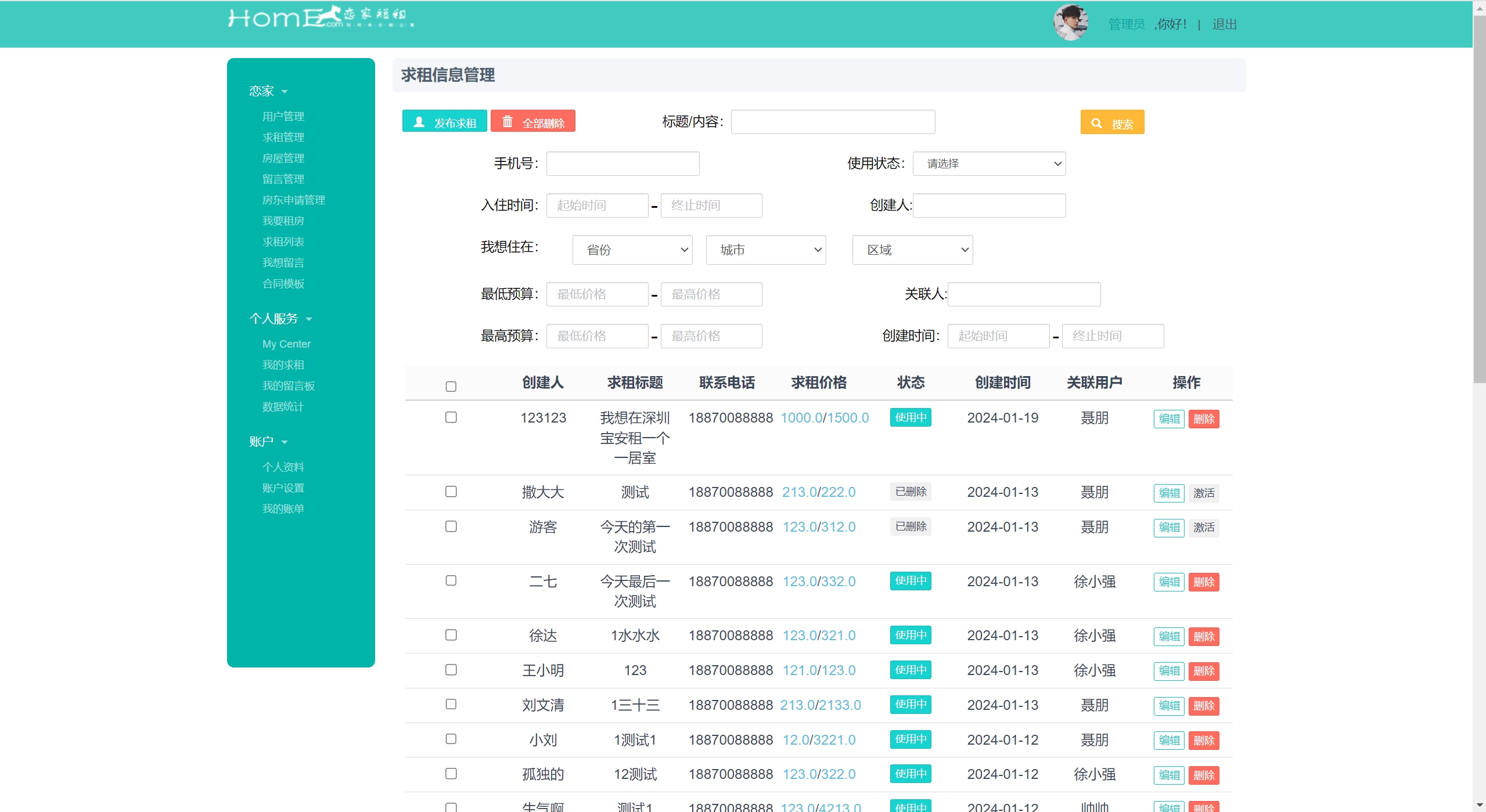This screenshot has height=812, width=1486.
Task: Click the 退出 logout link
Action: (x=1224, y=24)
